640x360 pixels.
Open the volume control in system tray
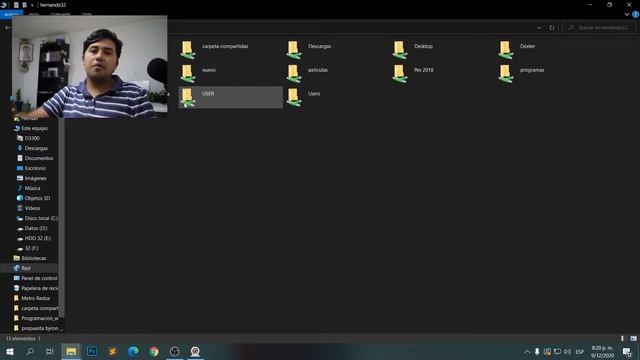point(567,351)
